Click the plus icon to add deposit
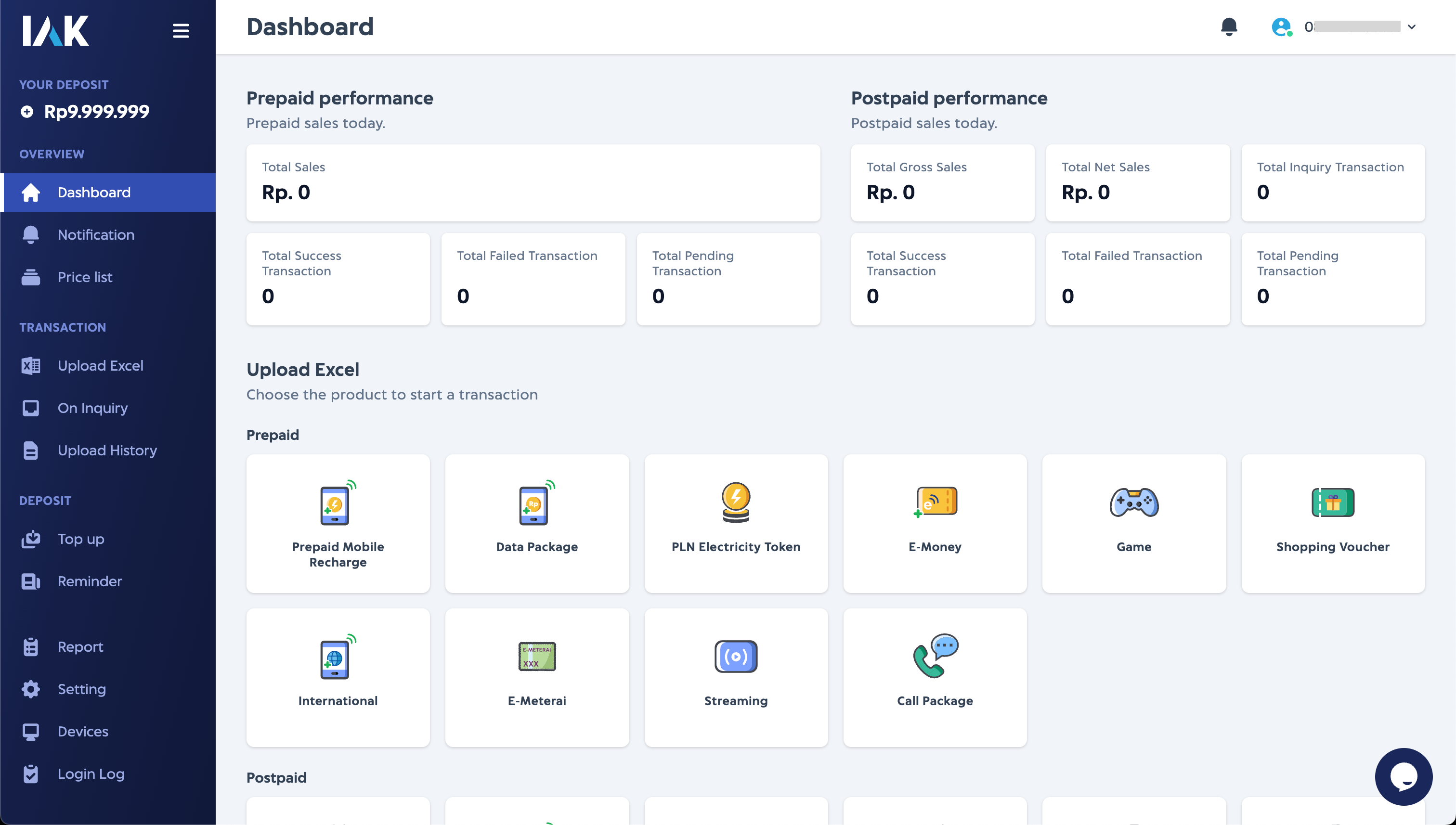 26,112
